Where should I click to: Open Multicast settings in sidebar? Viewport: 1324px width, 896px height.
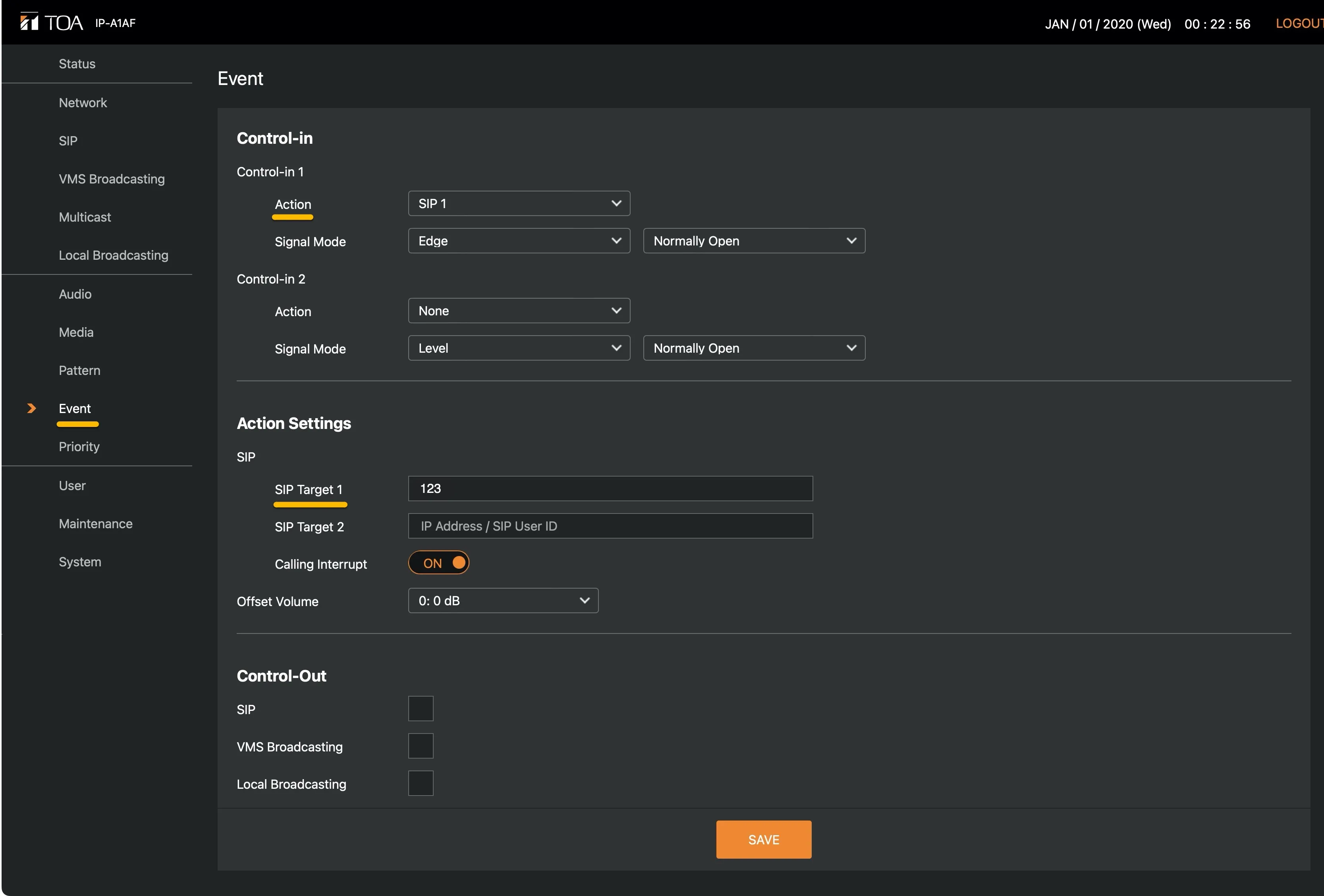[x=85, y=217]
